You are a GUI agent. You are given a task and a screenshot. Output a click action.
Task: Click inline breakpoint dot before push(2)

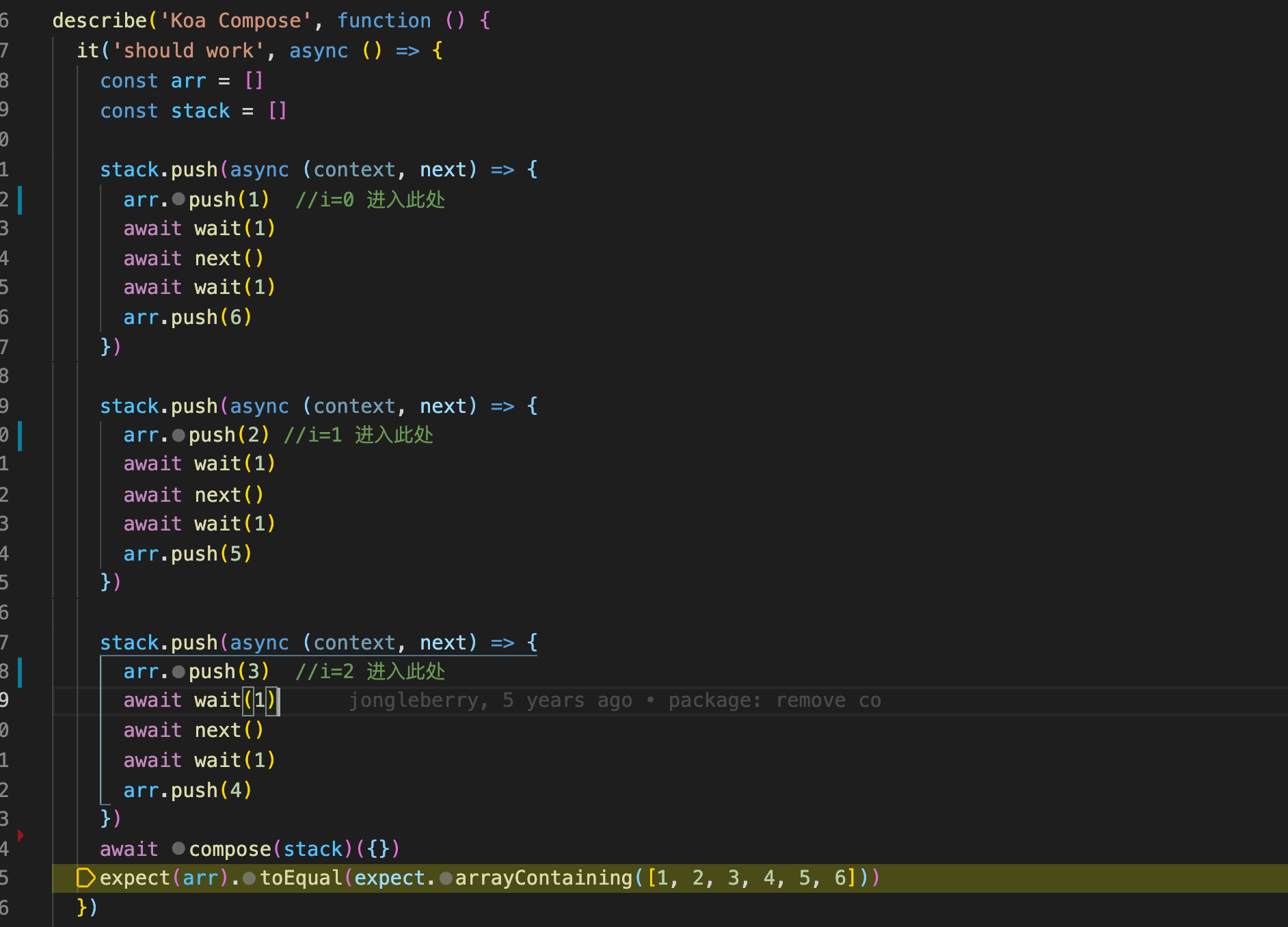click(178, 435)
